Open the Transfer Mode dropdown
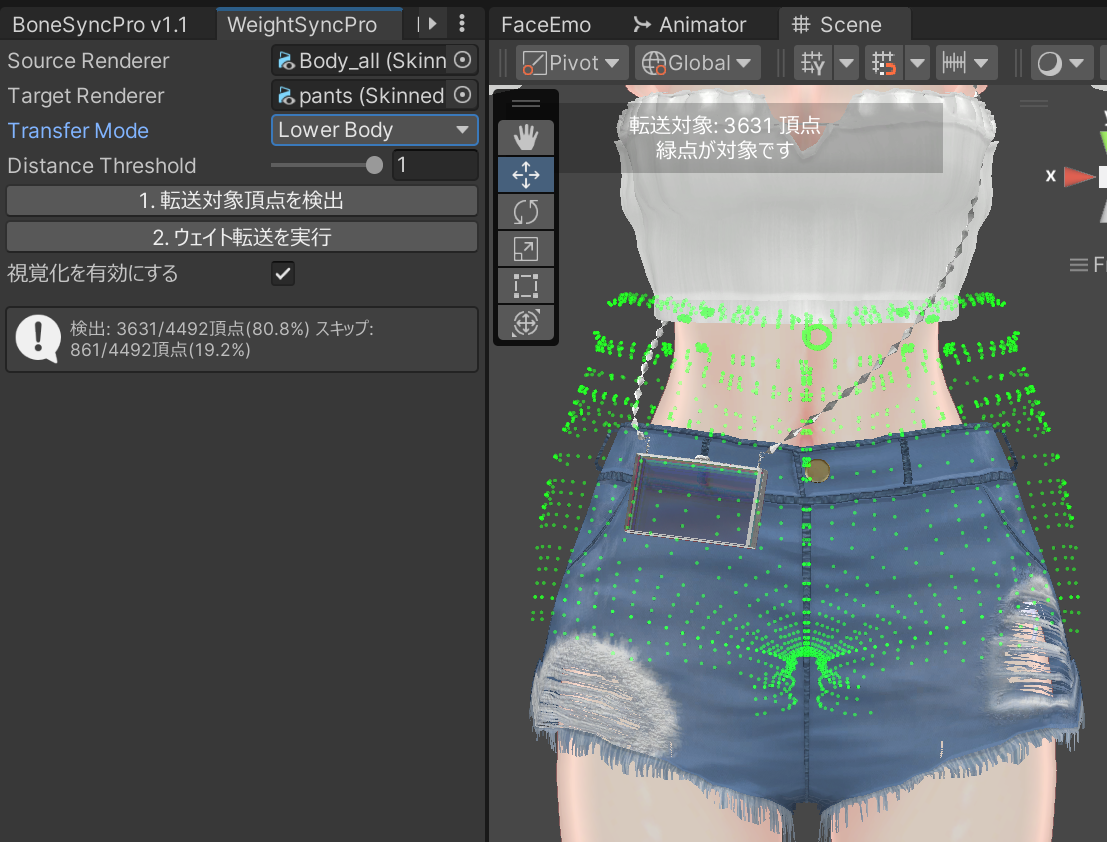The image size is (1107, 842). 374,129
